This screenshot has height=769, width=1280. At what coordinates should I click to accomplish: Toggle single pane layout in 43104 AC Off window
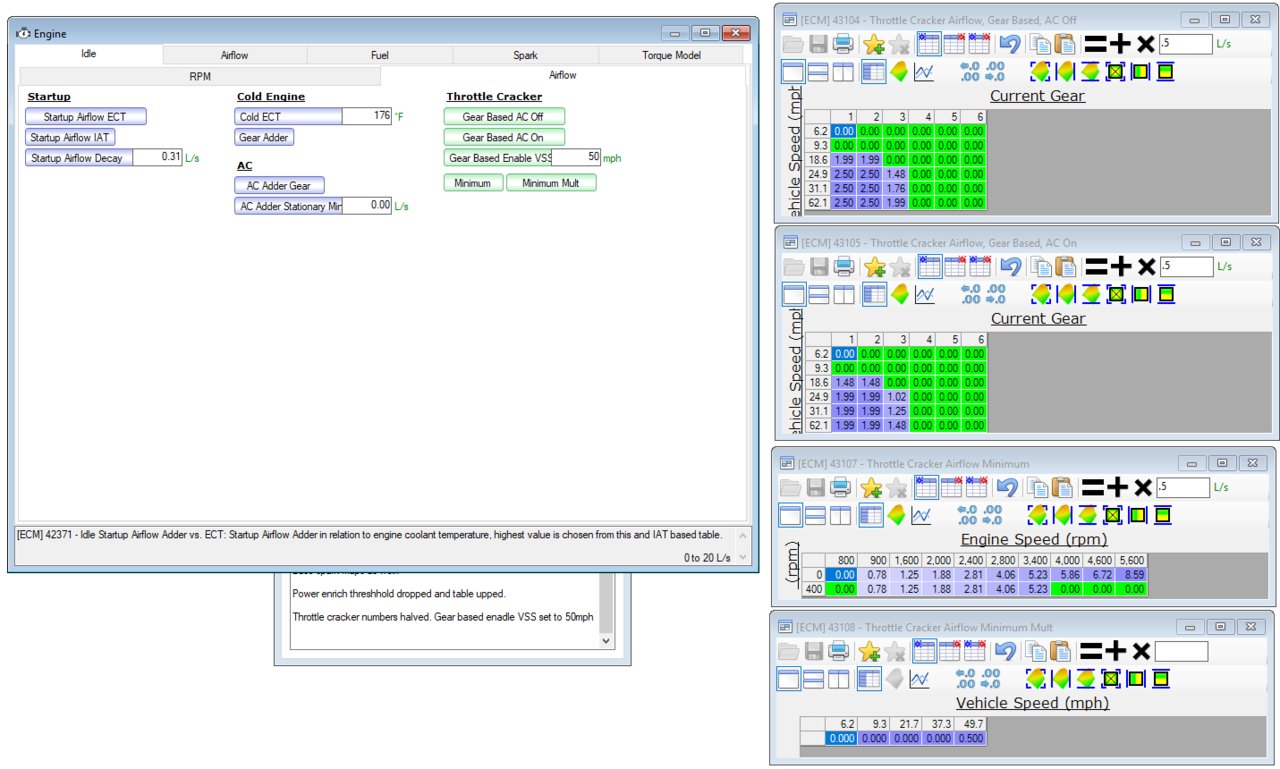click(x=792, y=71)
